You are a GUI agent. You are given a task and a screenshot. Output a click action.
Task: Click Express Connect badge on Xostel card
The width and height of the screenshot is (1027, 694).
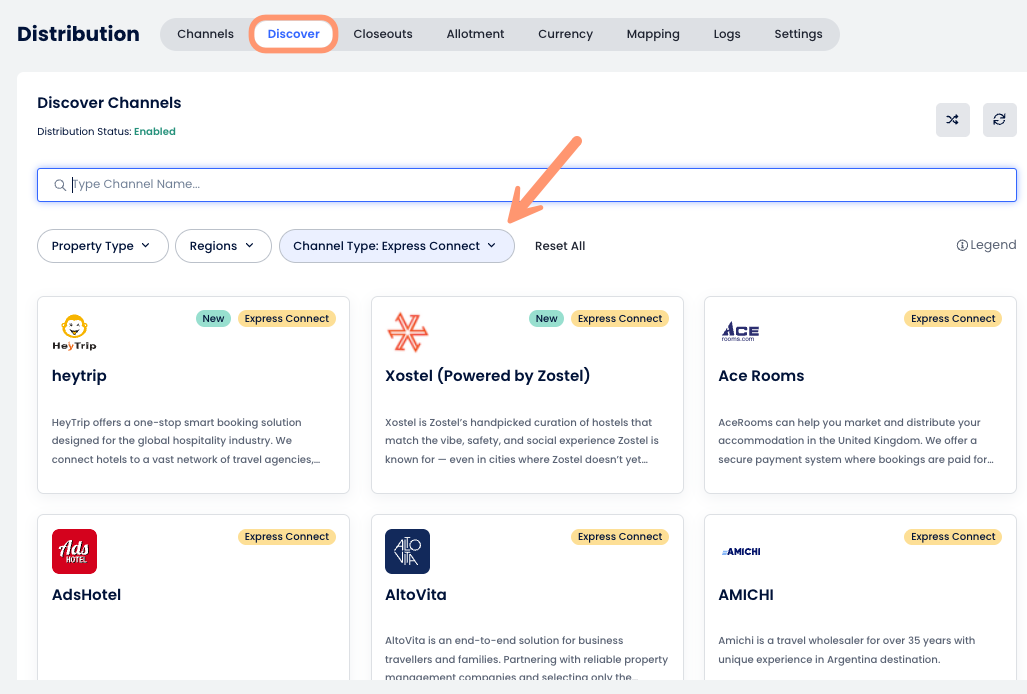[620, 319]
